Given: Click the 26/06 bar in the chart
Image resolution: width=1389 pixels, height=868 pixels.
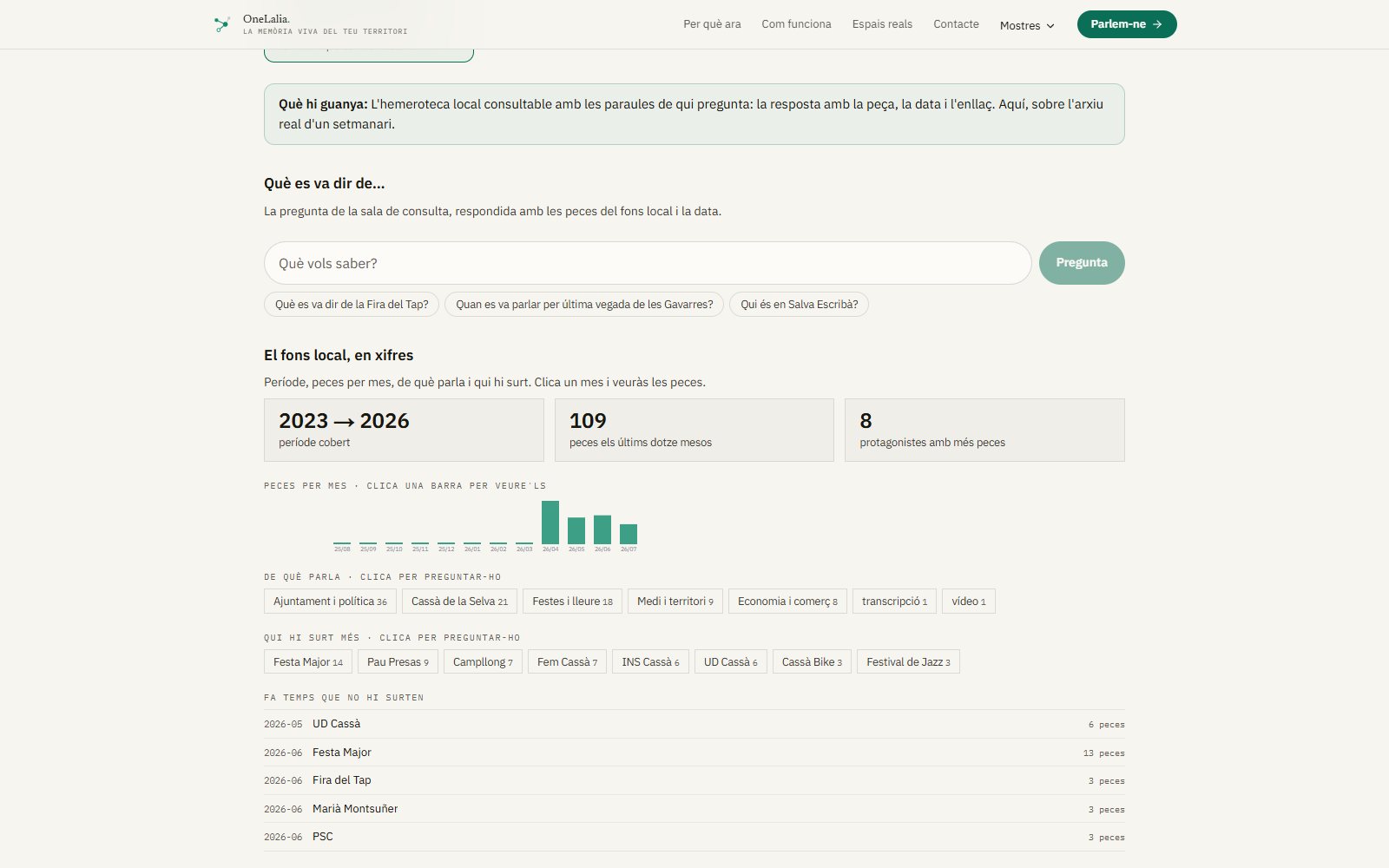Looking at the screenshot, I should point(602,529).
